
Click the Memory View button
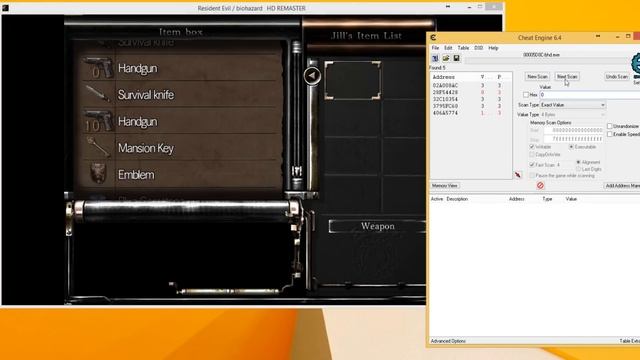[x=445, y=186]
